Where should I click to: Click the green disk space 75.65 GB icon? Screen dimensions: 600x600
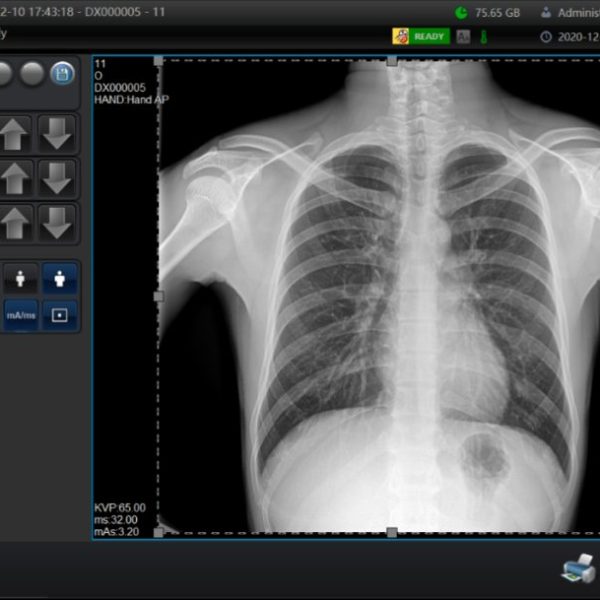(460, 13)
